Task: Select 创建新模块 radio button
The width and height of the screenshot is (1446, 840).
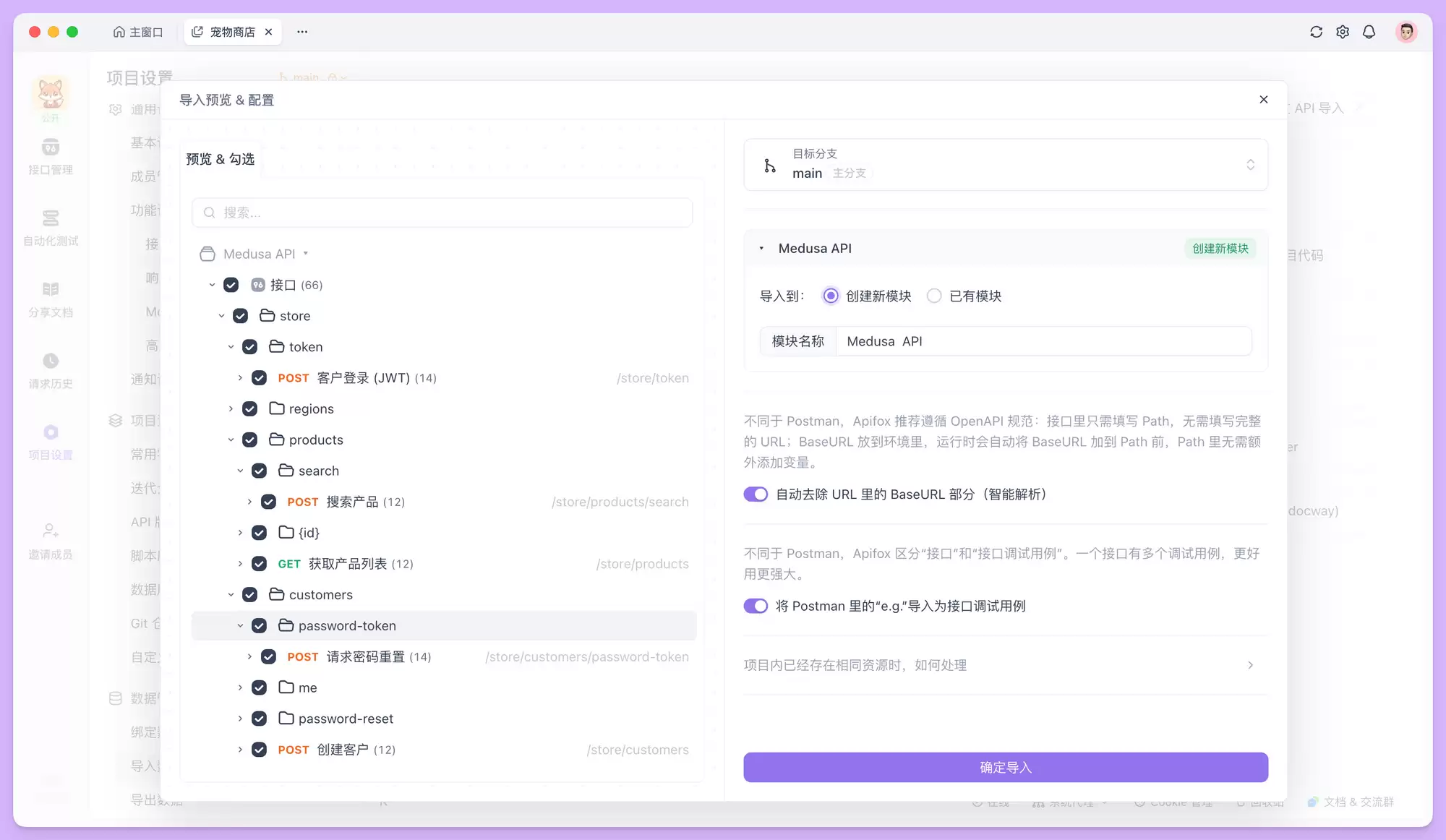Action: click(831, 296)
